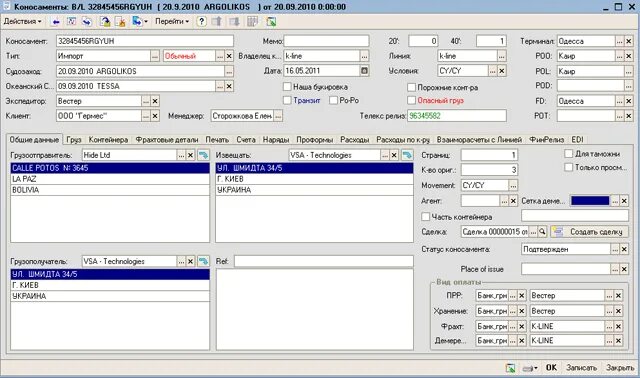Enable Порожние конт-ра checkbox

pos(411,87)
